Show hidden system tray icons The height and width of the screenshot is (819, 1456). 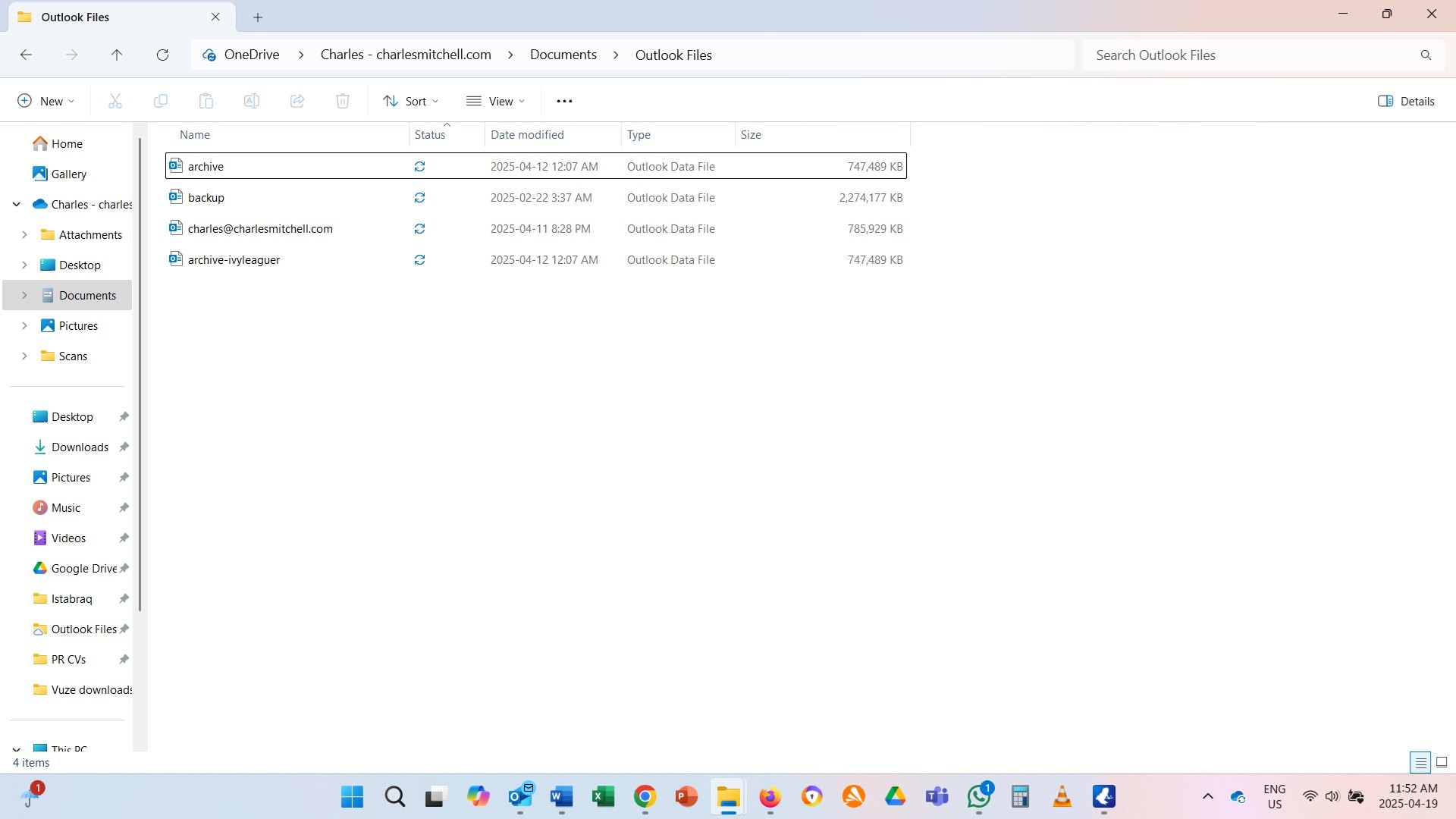point(1208,796)
